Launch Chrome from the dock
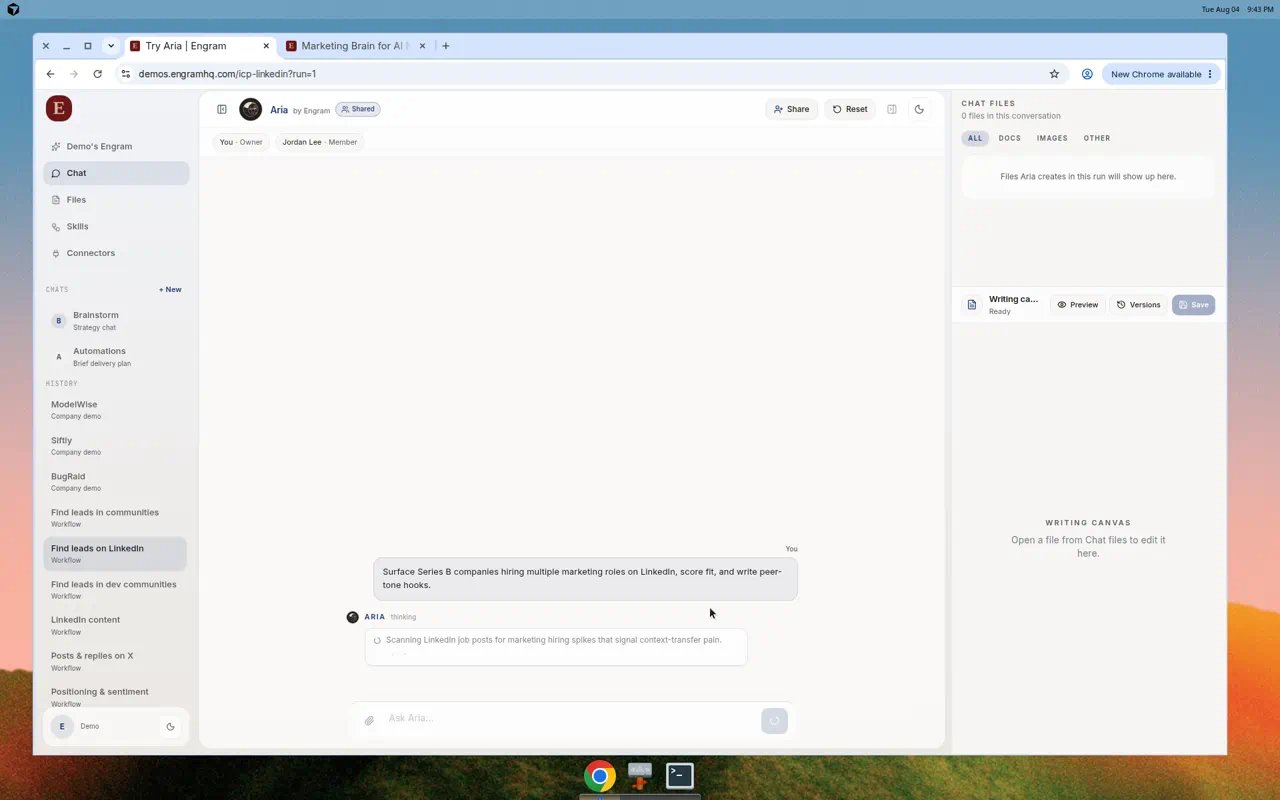This screenshot has height=800, width=1280. [600, 776]
